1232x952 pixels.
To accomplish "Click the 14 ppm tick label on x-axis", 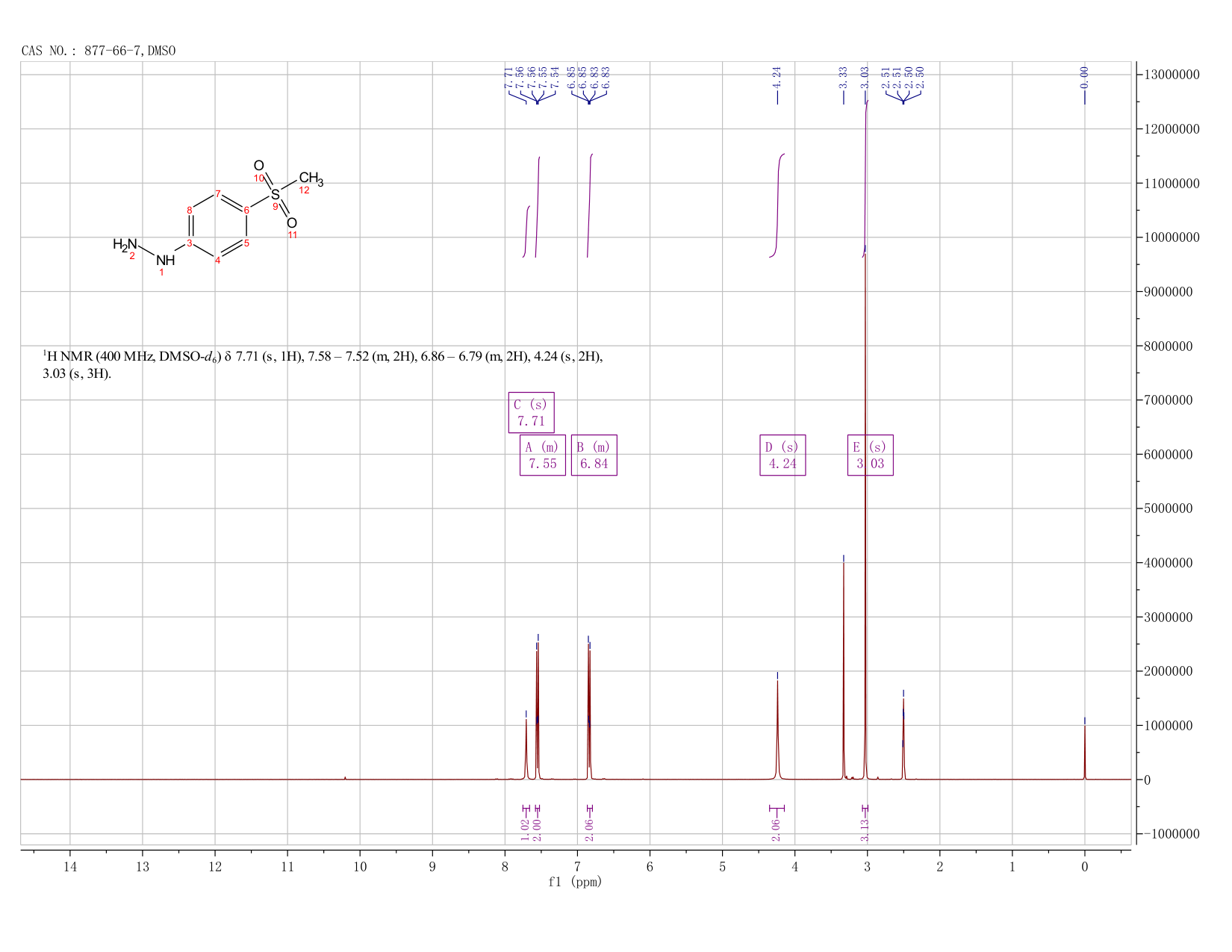I will (70, 867).
